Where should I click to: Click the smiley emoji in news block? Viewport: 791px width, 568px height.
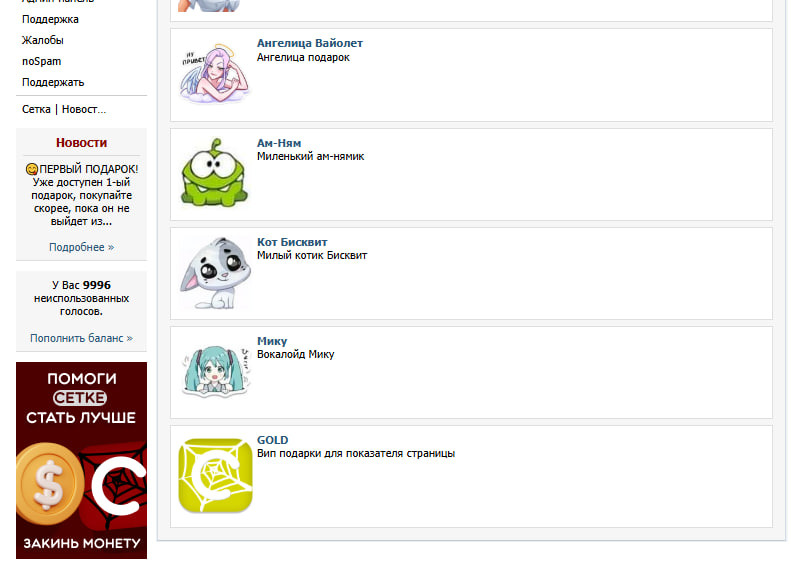click(32, 169)
